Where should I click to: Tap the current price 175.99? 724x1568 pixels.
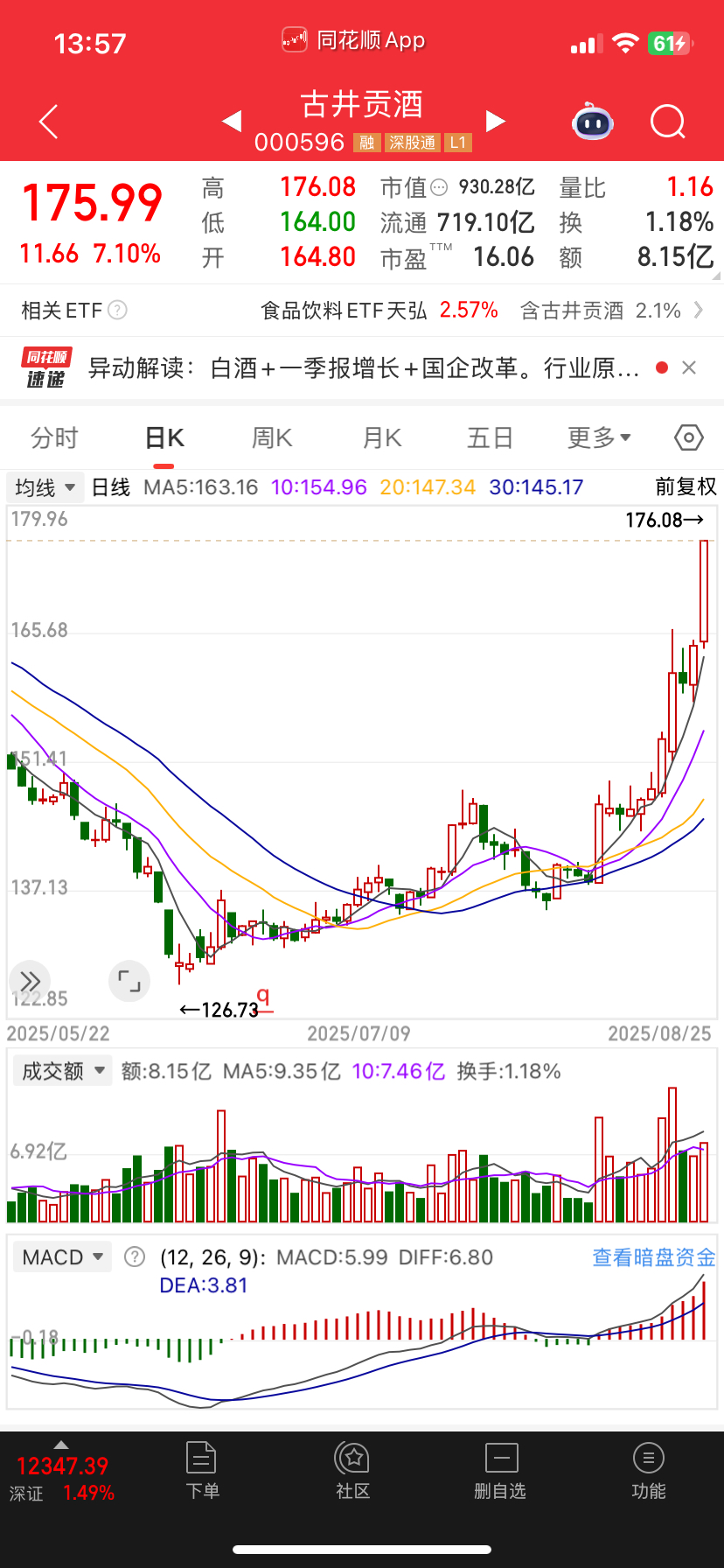[92, 203]
